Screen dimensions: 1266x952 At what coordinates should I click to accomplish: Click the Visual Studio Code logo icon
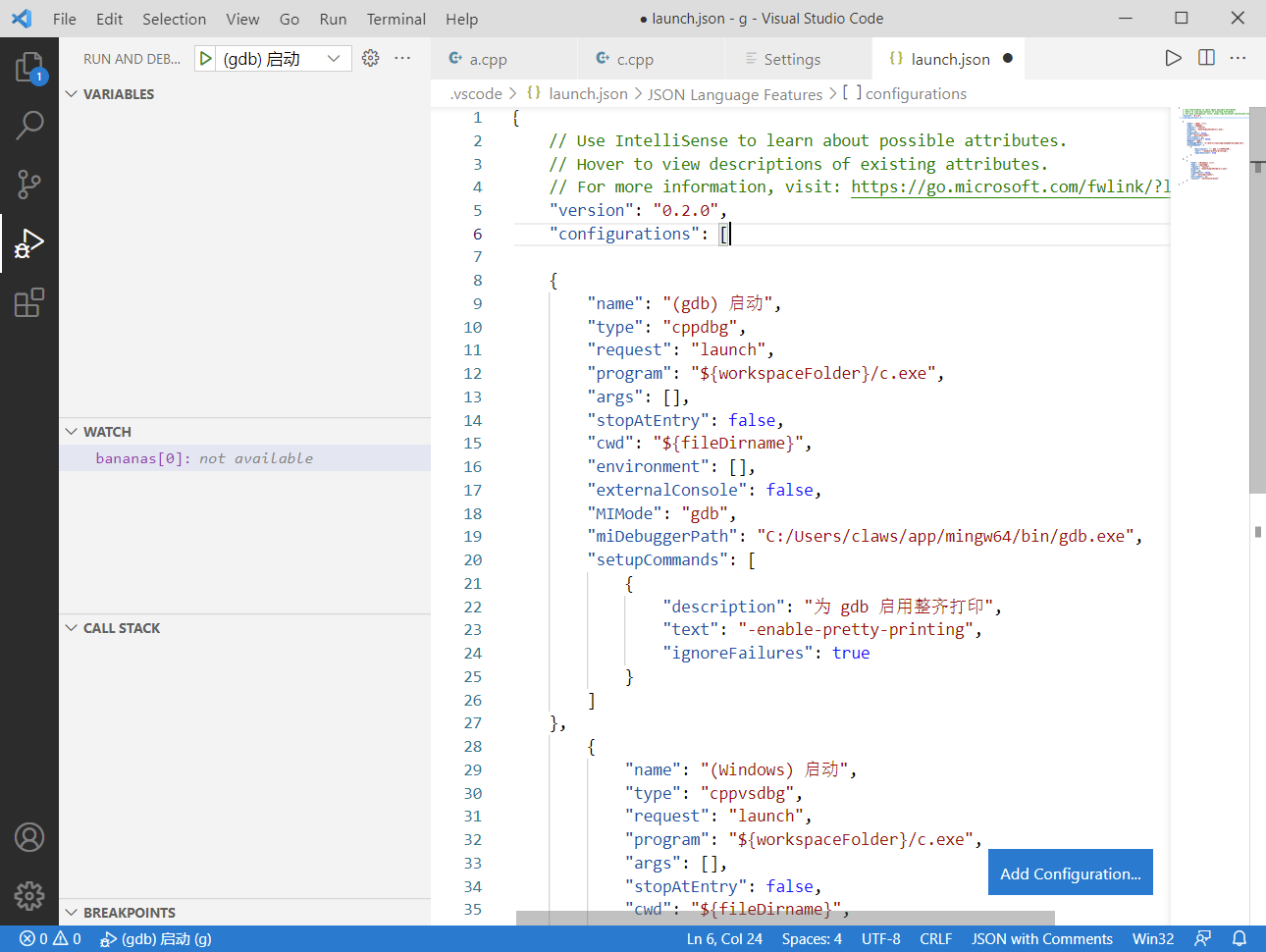click(22, 19)
